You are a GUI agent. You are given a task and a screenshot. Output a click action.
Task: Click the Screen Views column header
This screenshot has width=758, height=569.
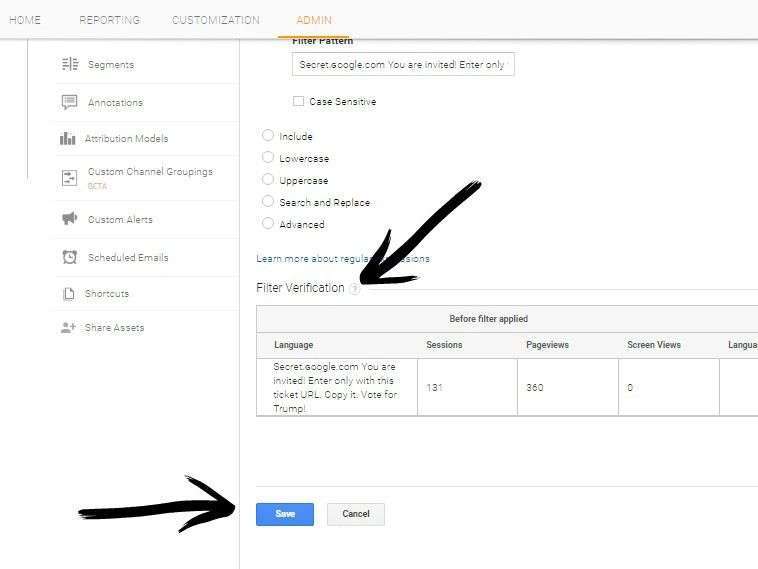[654, 345]
